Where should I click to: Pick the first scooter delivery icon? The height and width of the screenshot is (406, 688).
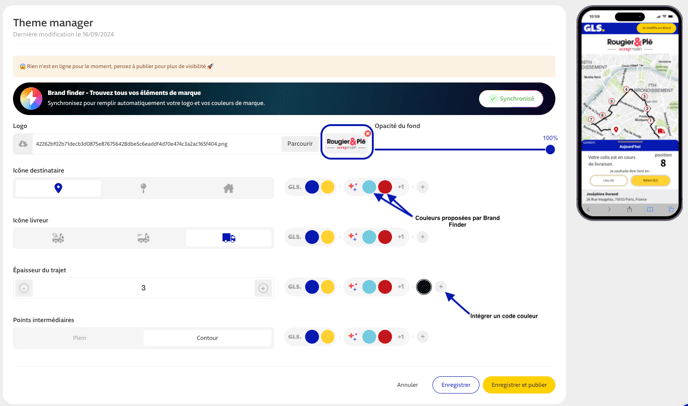click(x=58, y=238)
